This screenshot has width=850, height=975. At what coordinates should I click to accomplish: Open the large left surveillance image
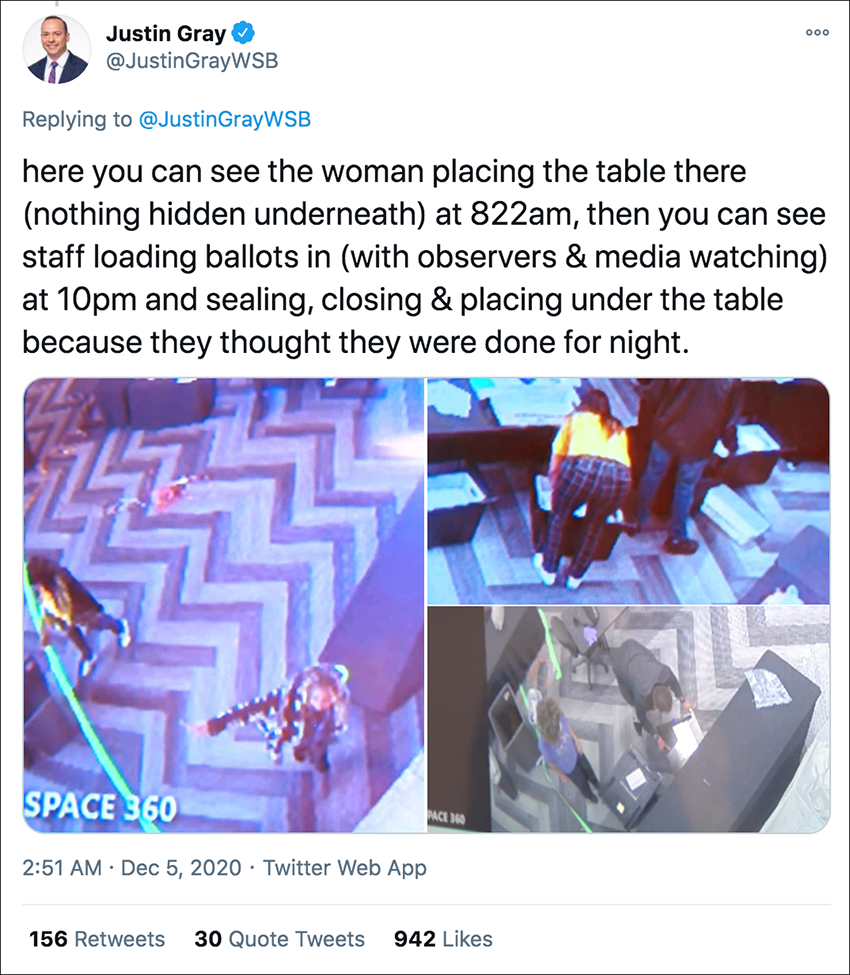(x=224, y=605)
